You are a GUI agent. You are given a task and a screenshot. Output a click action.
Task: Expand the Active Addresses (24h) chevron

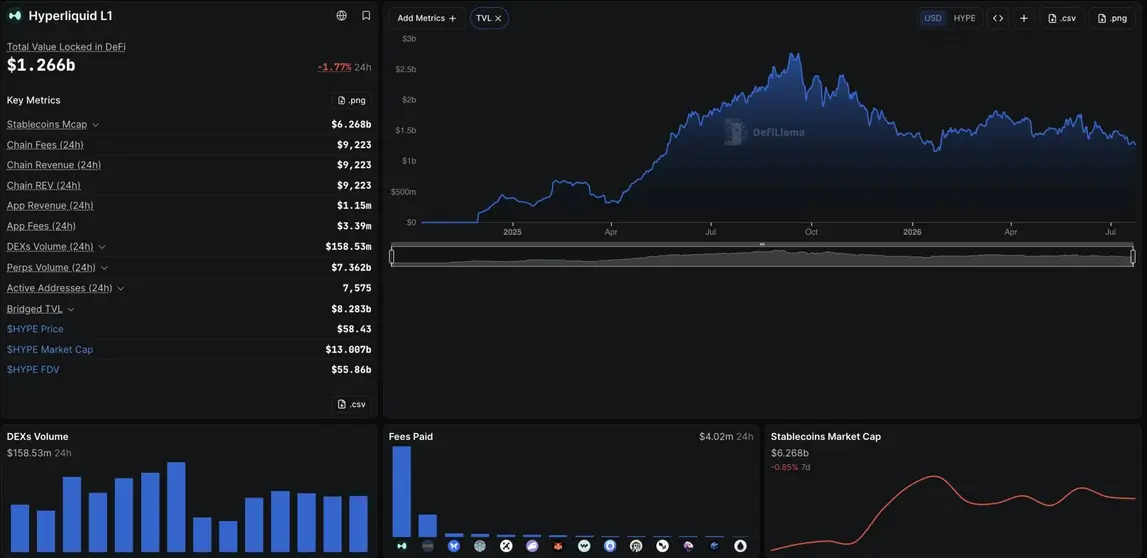point(121,289)
